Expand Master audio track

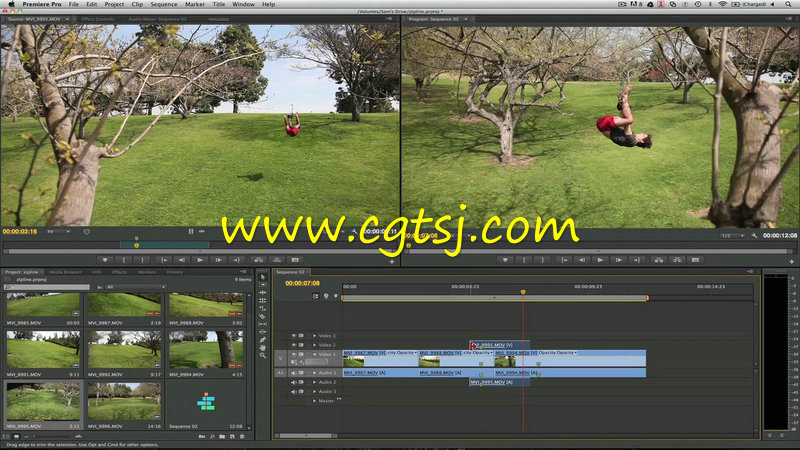pyautogui.click(x=314, y=401)
